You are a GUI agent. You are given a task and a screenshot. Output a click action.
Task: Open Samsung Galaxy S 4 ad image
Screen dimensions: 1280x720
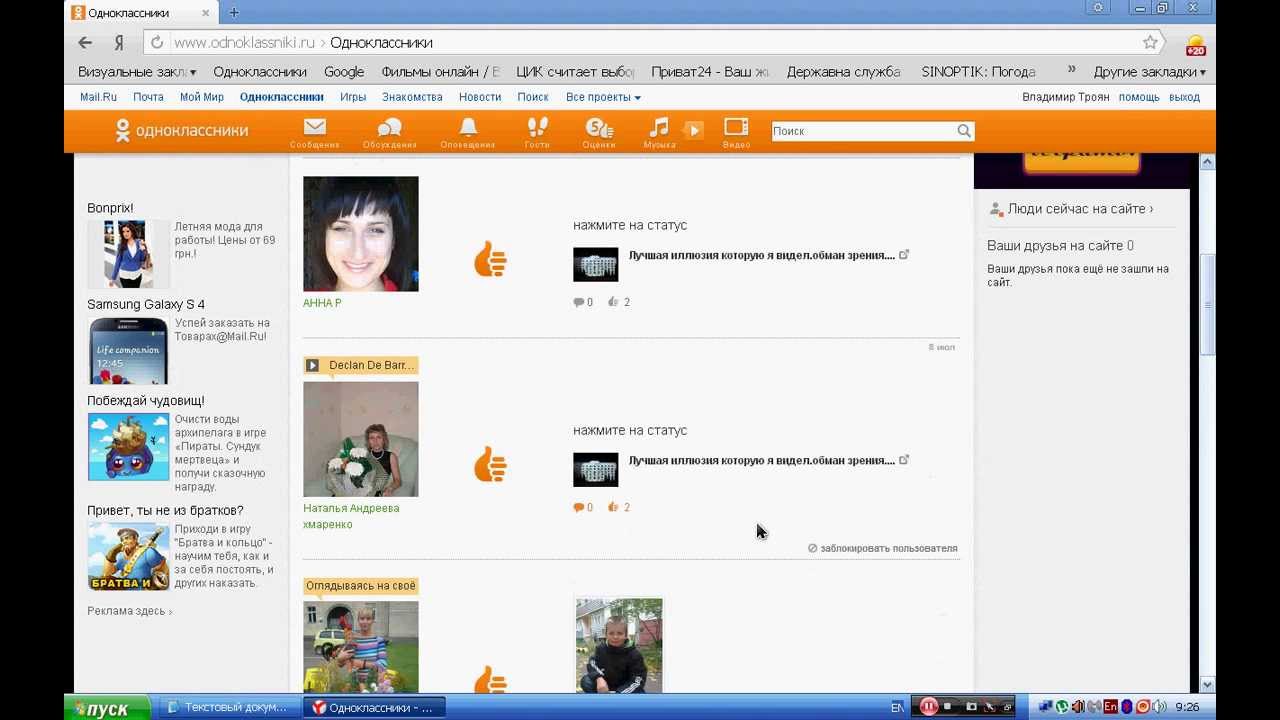[128, 350]
